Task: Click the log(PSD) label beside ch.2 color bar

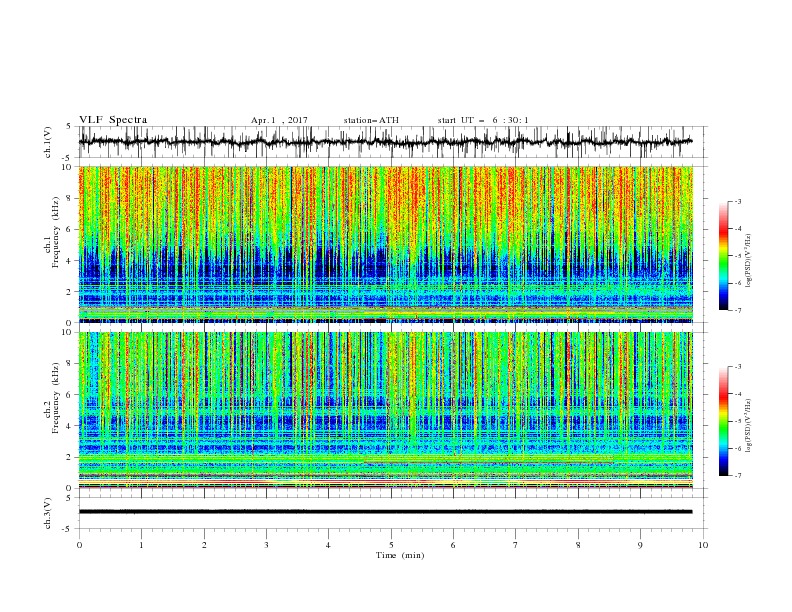Action: tap(749, 426)
